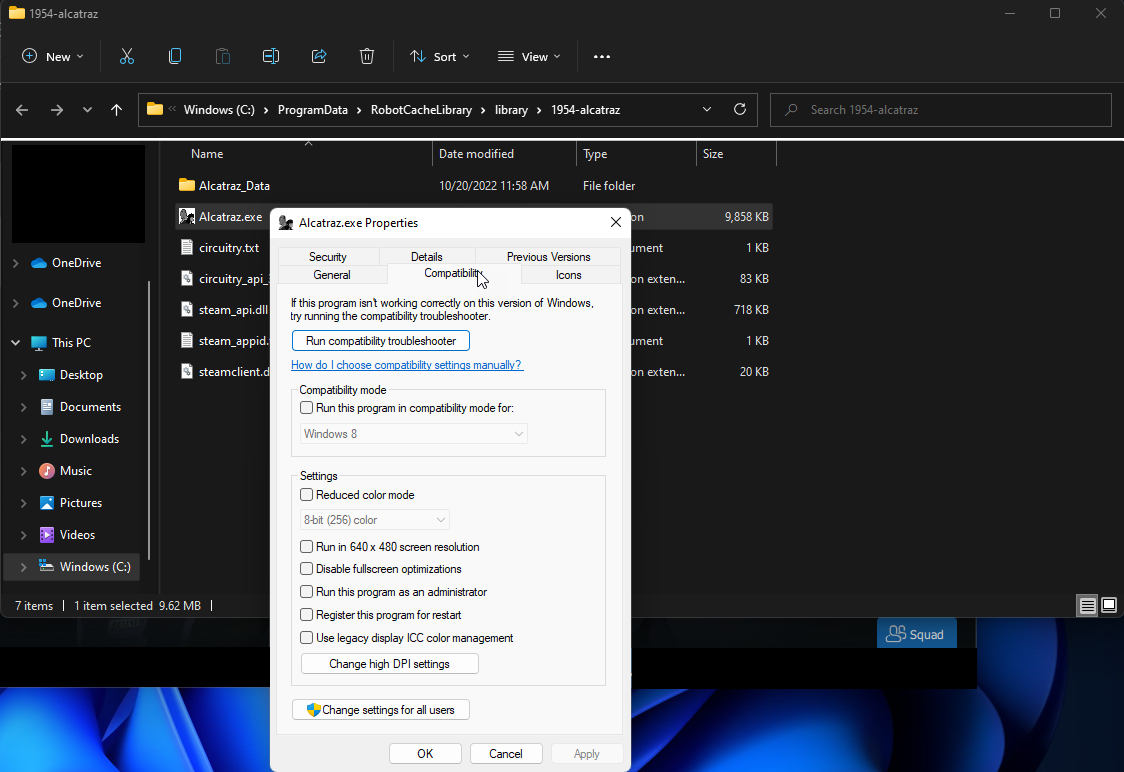Switch to large thumbnails view icon
This screenshot has height=772, width=1124.
click(1109, 606)
